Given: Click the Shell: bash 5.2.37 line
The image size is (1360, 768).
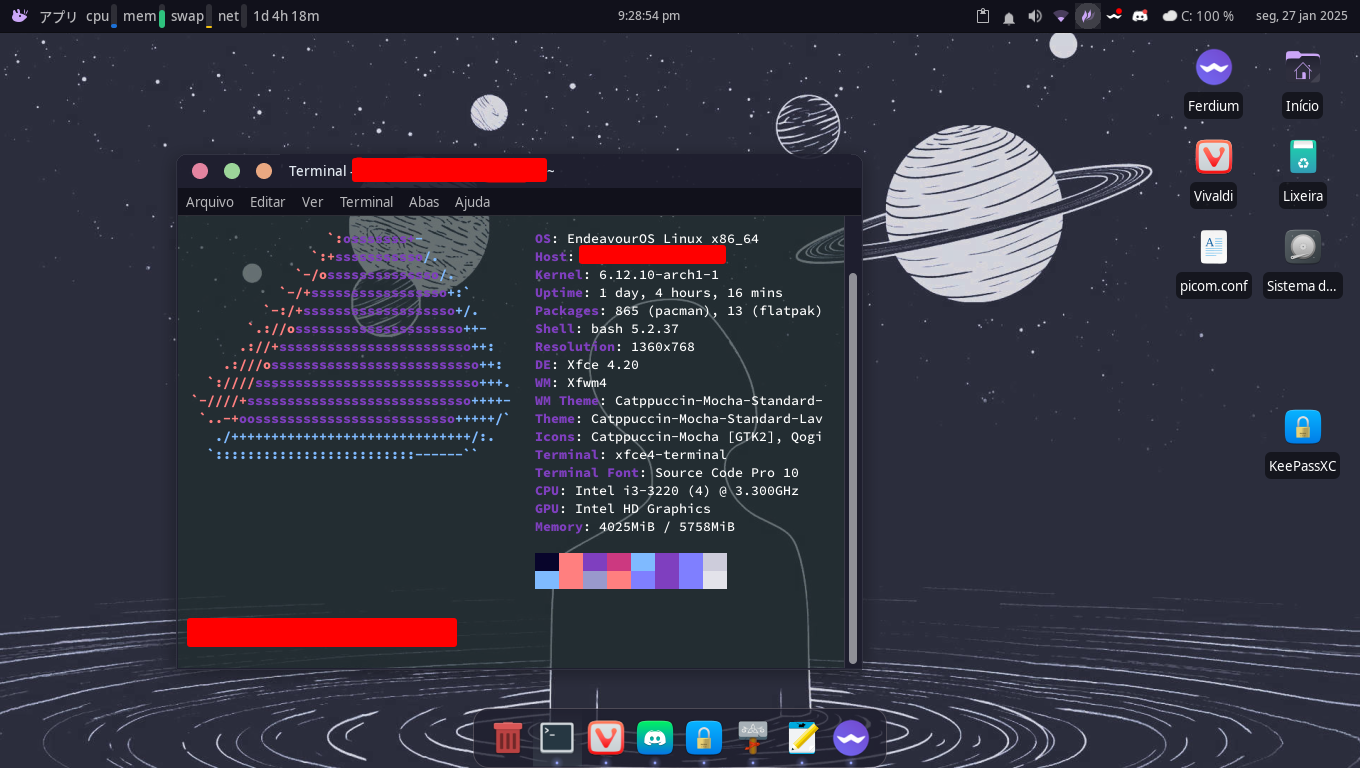Looking at the screenshot, I should tap(607, 329).
